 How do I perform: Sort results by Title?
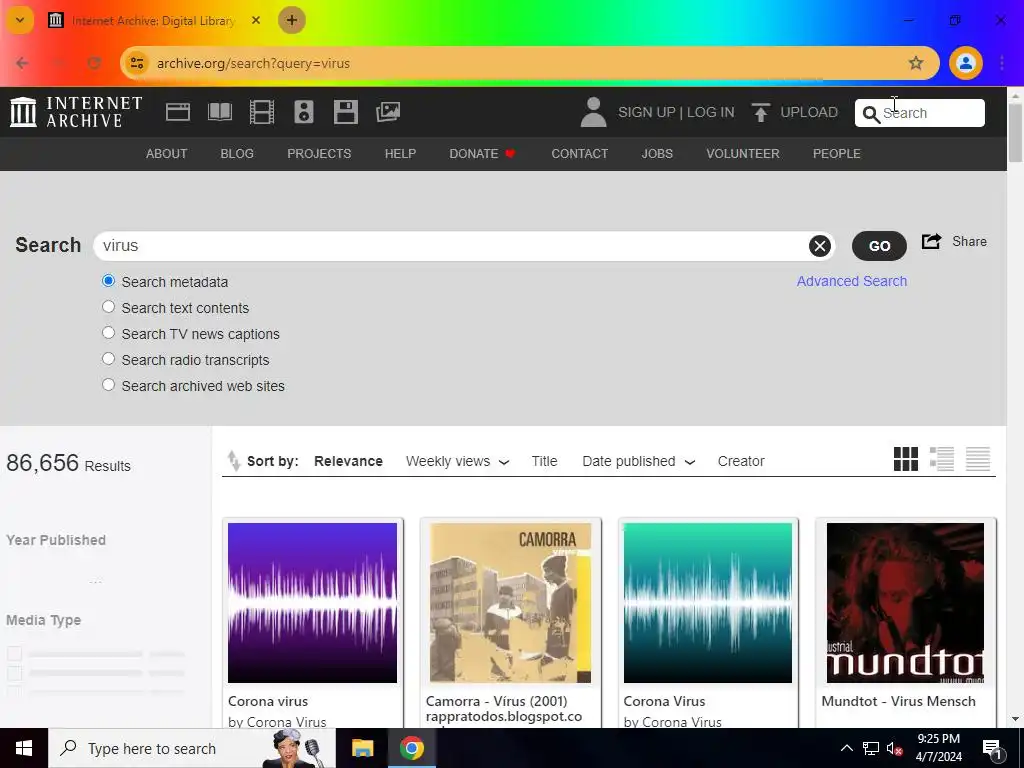544,461
